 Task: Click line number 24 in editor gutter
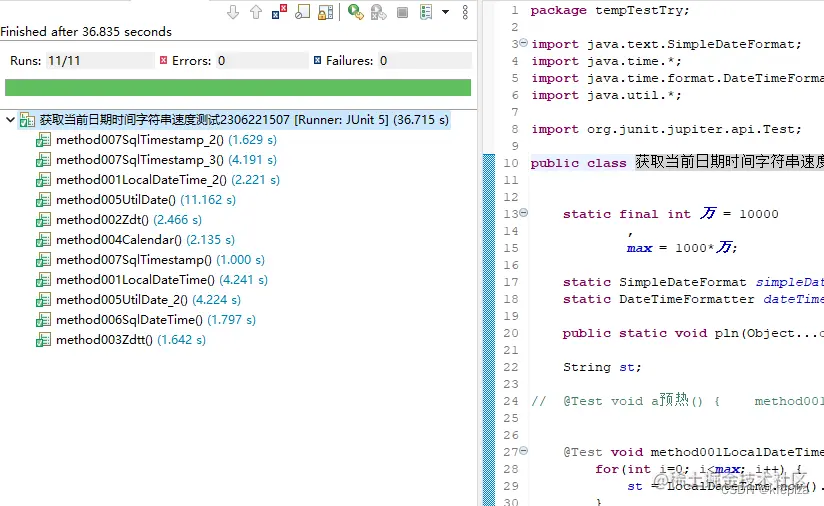(511, 401)
